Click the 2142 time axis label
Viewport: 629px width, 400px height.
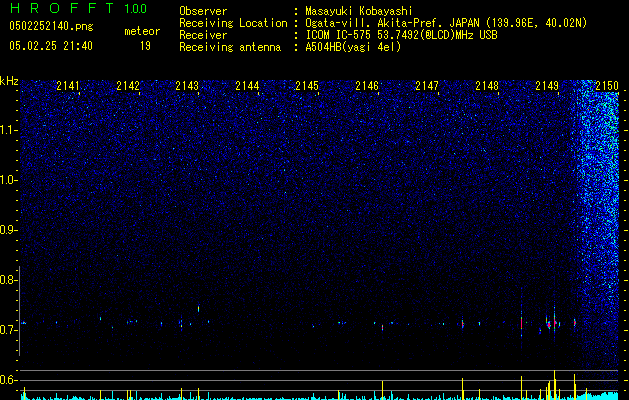coord(128,86)
